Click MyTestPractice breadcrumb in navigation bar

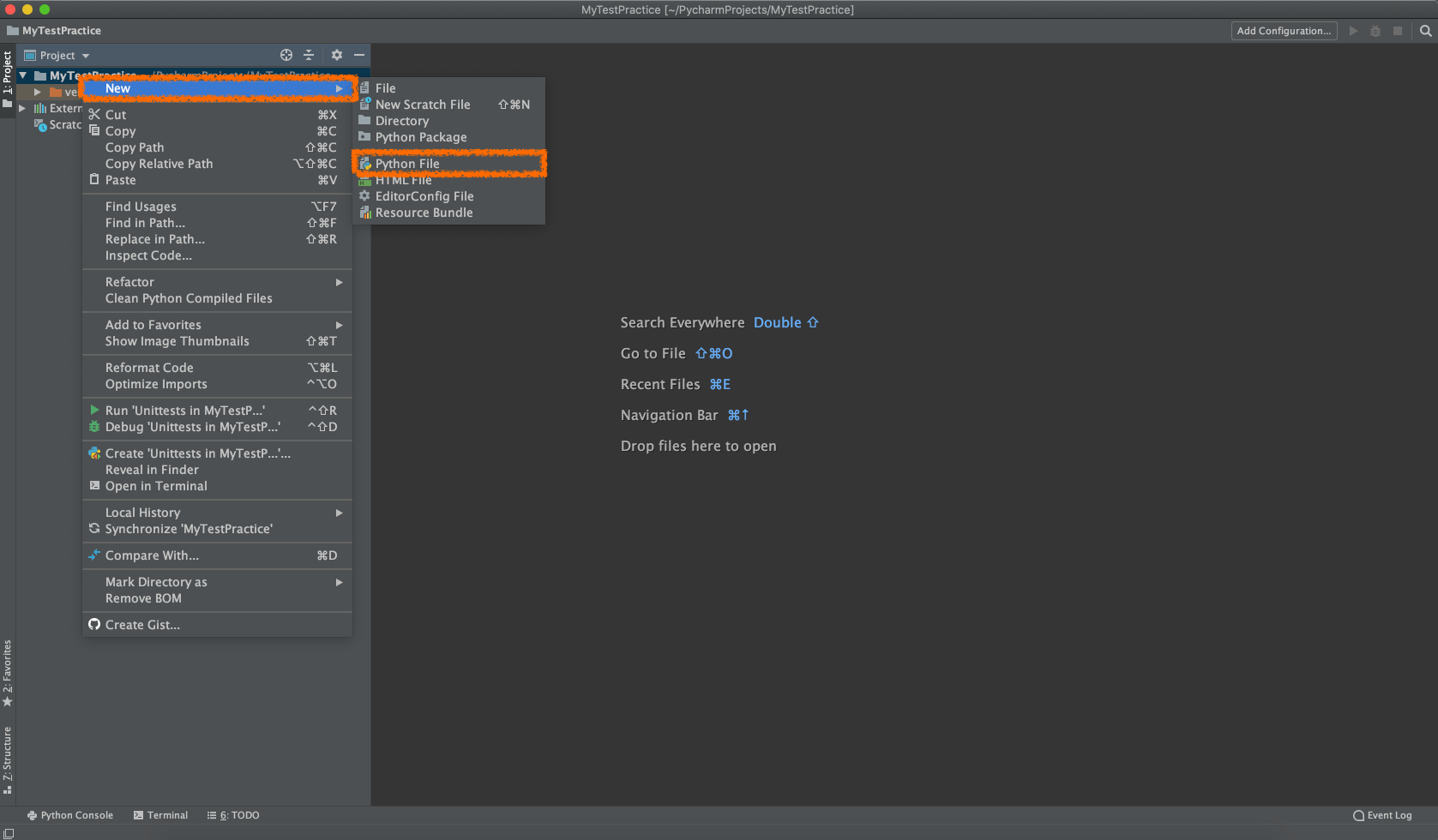point(54,31)
